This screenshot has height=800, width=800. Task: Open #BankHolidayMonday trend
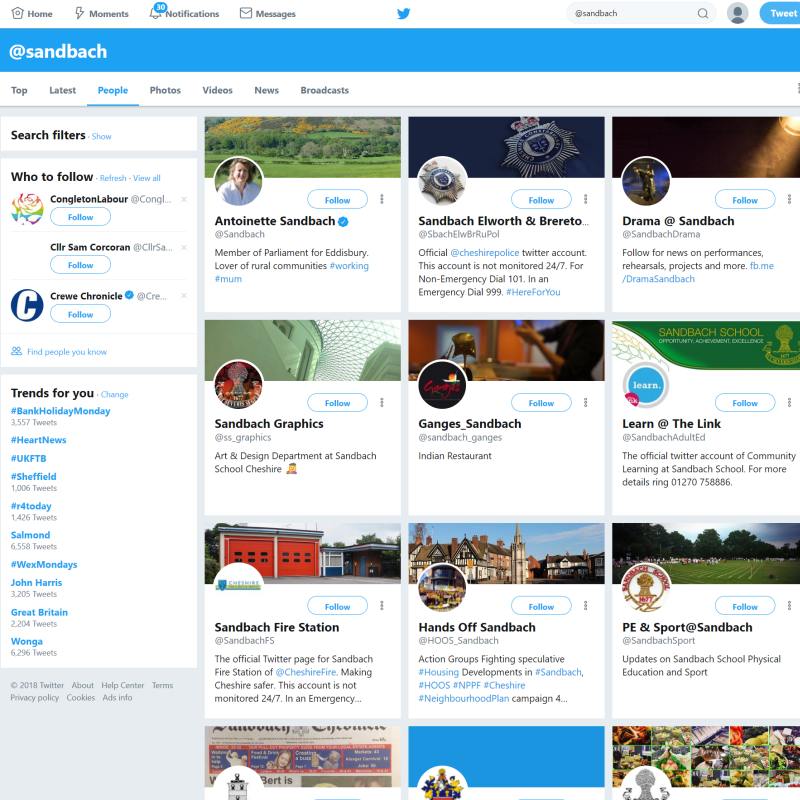(60, 411)
